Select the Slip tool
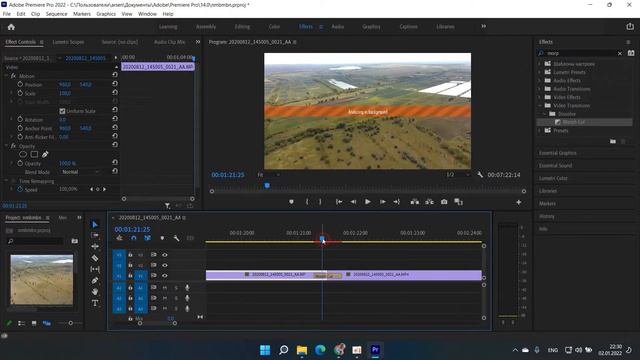This screenshot has height=360, width=640. click(95, 269)
